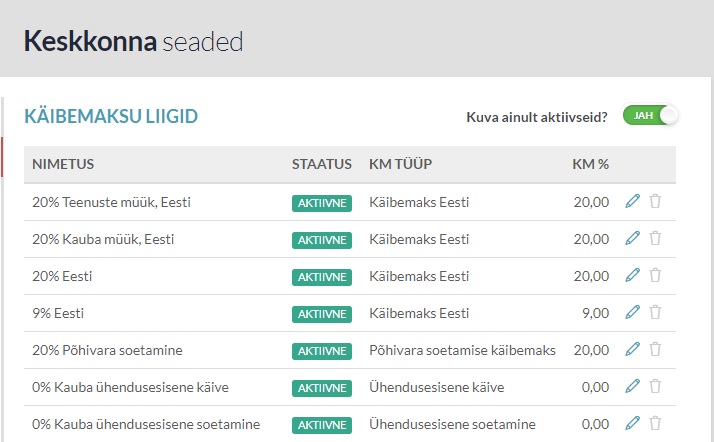Toggle the Kuva ainult aktiivseid switch
The width and height of the screenshot is (714, 442).
(x=650, y=116)
